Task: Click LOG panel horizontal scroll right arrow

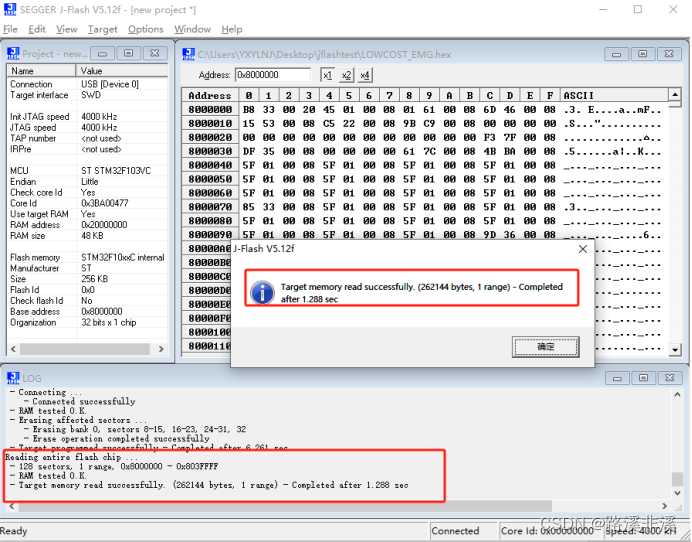Action: coord(665,506)
